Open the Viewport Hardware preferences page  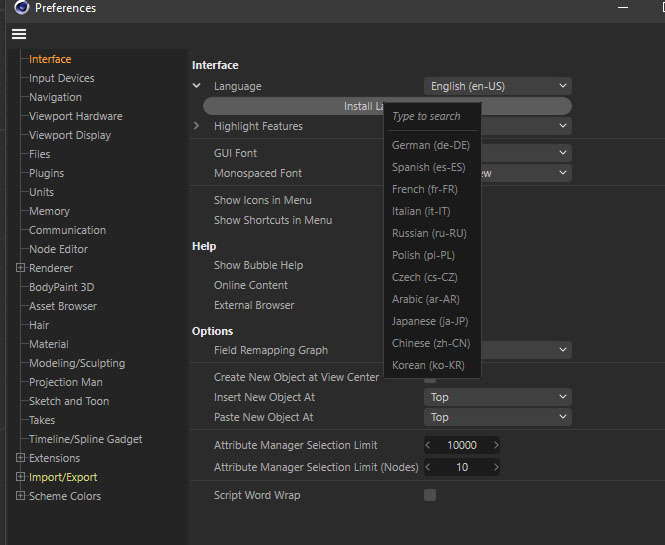76,116
